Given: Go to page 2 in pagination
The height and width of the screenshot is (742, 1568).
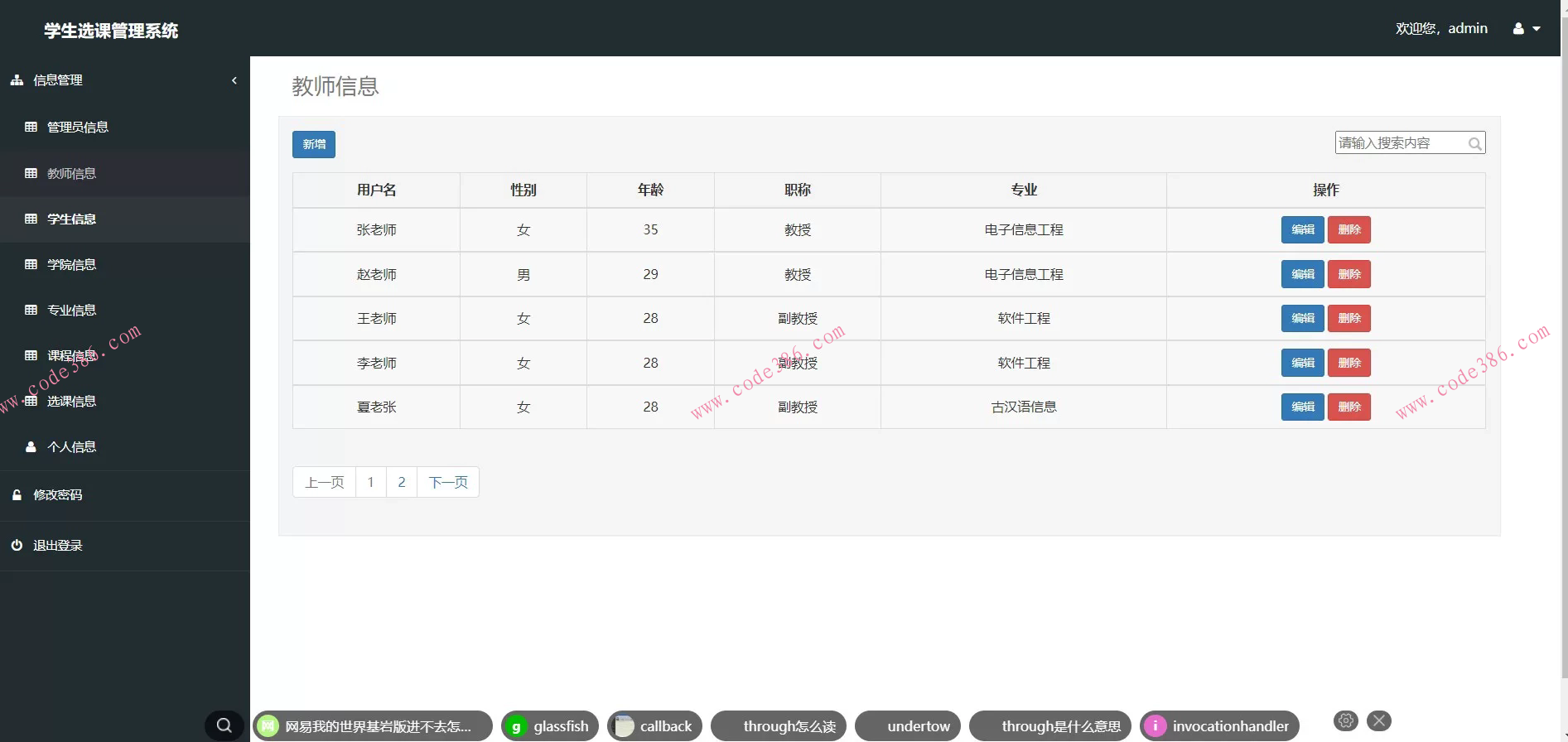Looking at the screenshot, I should (402, 482).
